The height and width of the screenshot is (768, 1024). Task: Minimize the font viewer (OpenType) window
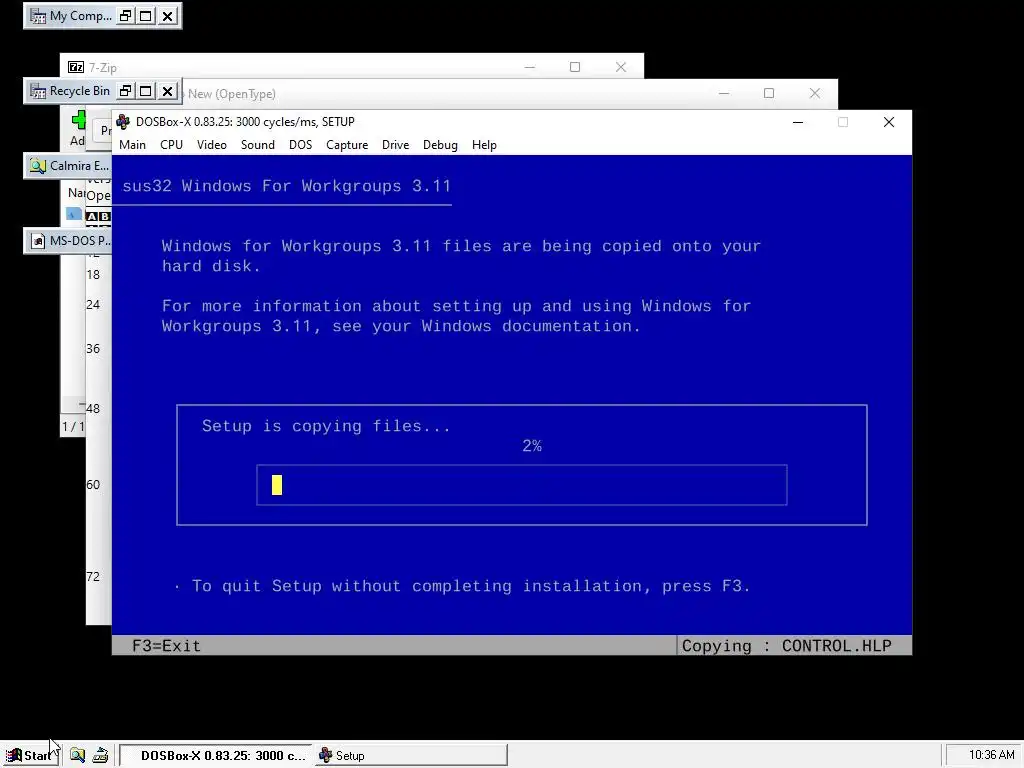[x=724, y=93]
